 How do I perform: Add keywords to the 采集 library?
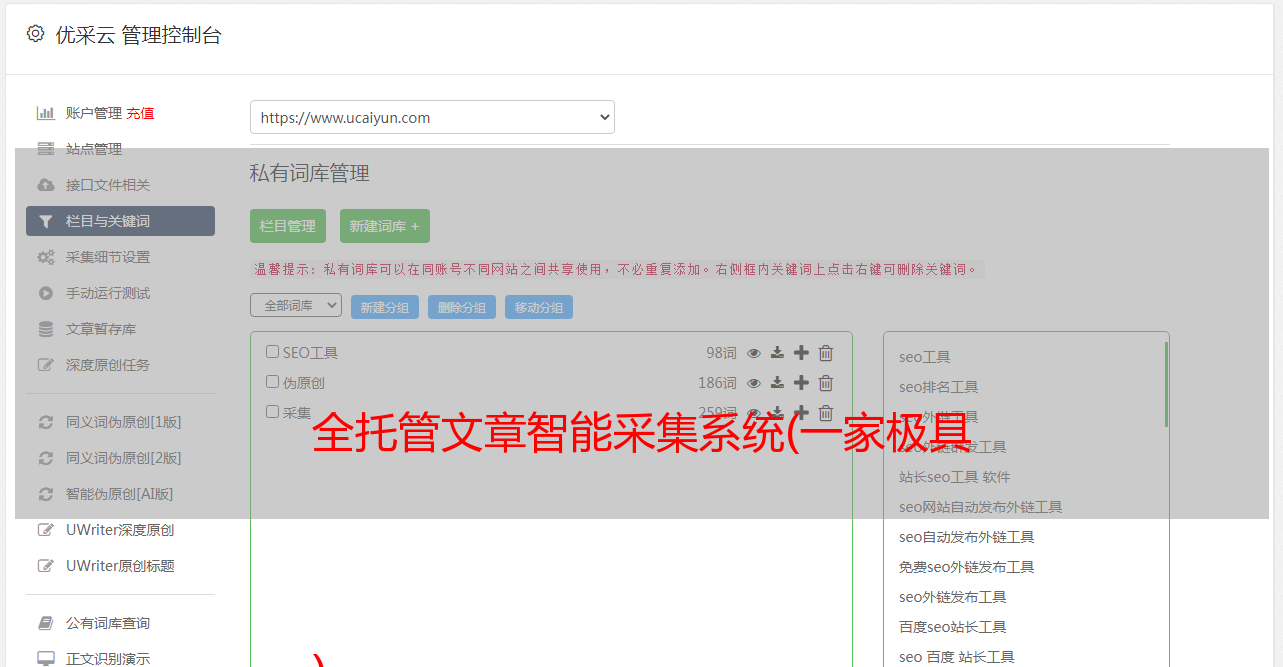(801, 412)
